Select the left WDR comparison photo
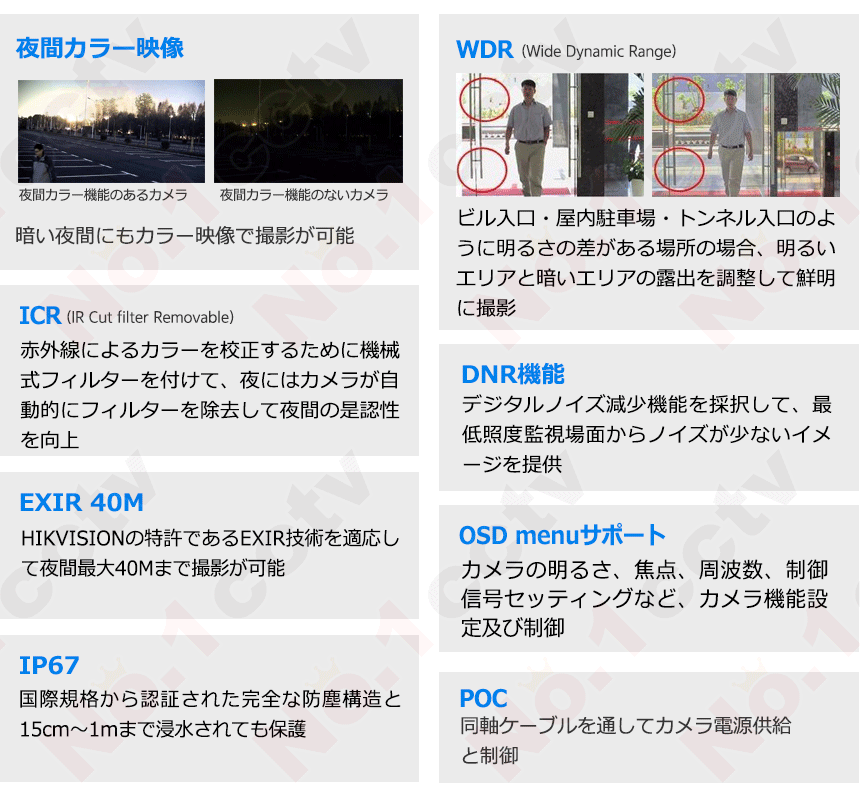 click(x=550, y=134)
